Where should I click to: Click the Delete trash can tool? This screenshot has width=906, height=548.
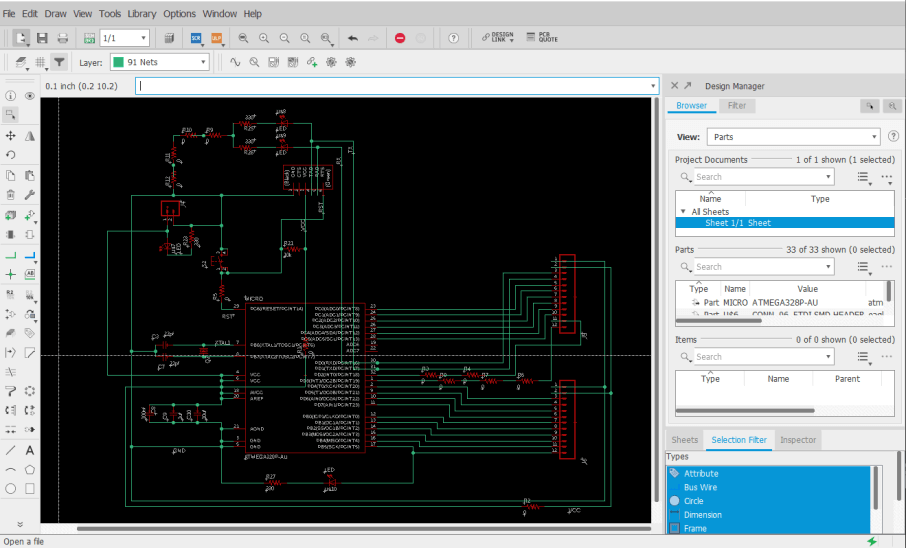[x=11, y=194]
